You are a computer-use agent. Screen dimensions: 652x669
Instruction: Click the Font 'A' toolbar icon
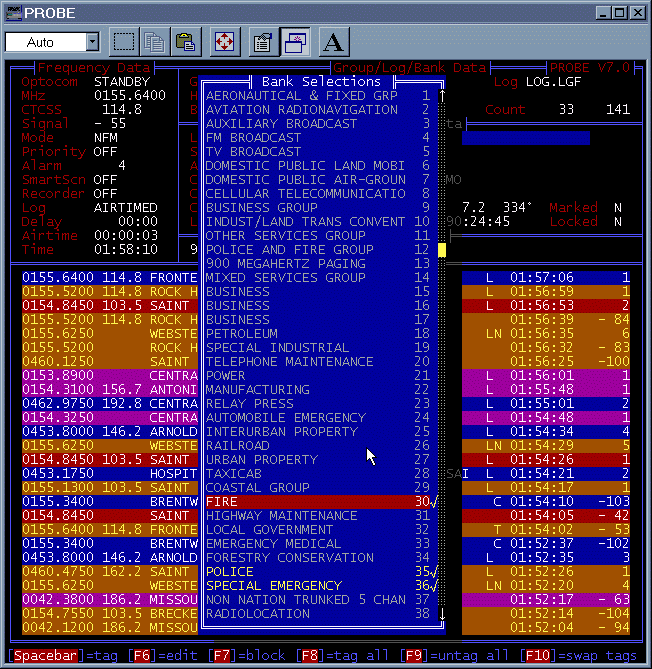334,42
